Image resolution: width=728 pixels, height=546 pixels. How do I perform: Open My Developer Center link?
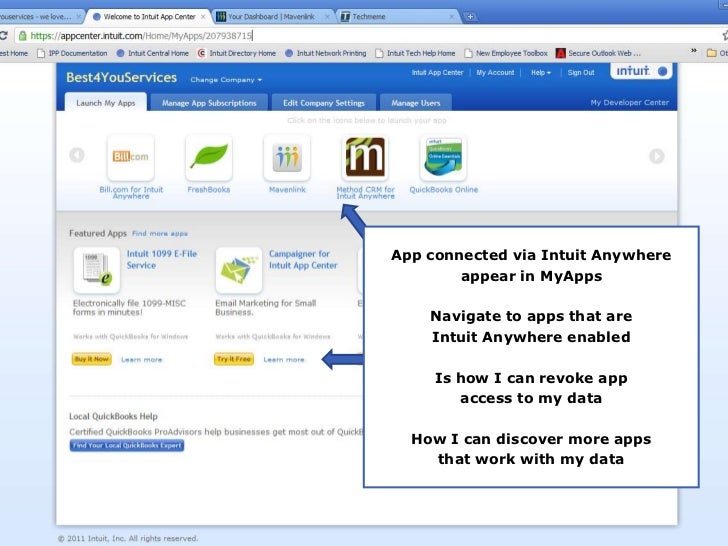click(630, 102)
